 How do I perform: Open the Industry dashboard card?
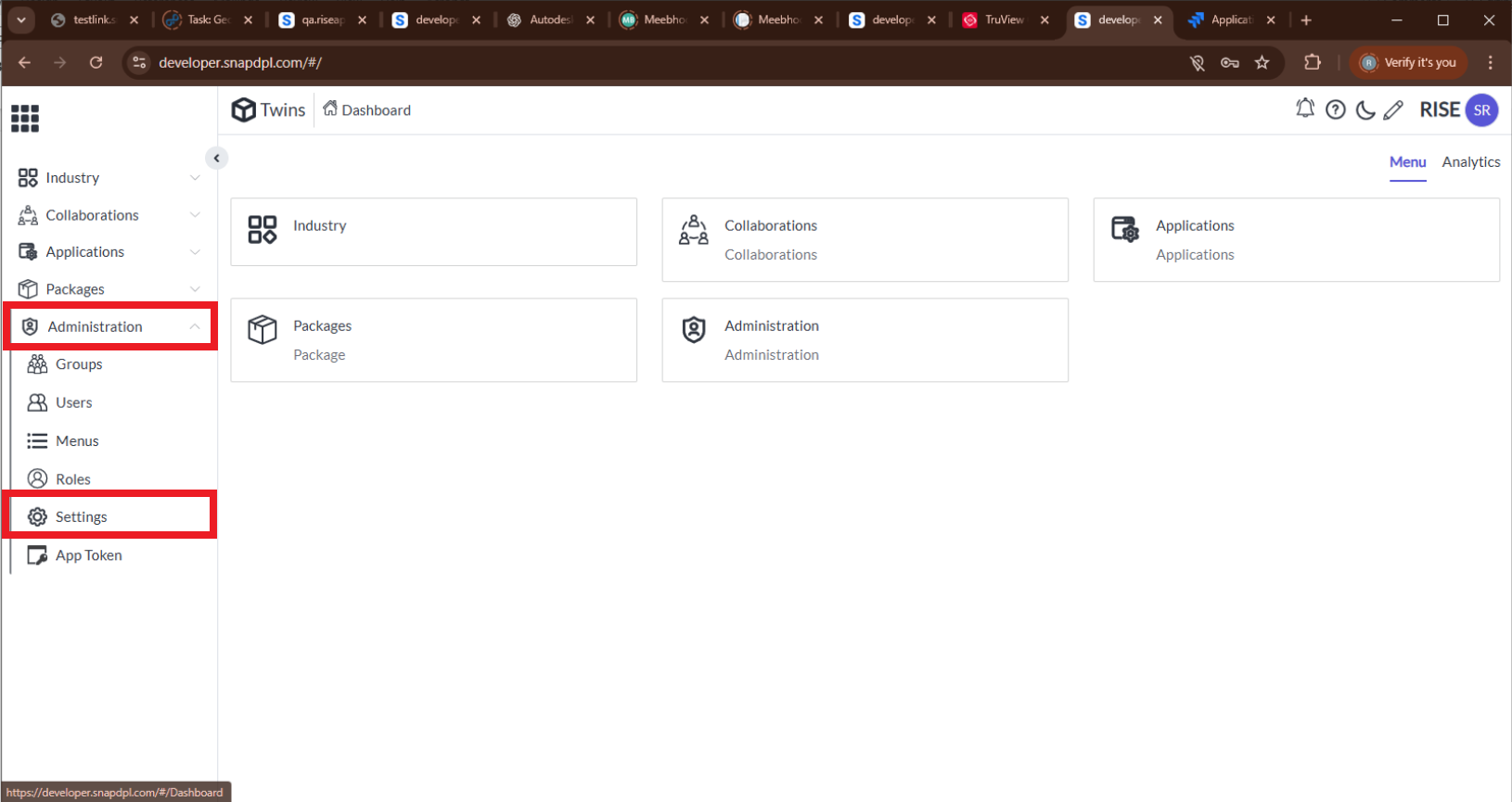click(433, 232)
